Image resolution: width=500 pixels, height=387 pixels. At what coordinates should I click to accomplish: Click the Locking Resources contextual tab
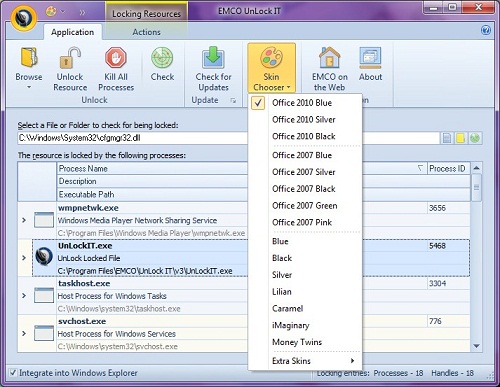pos(146,14)
